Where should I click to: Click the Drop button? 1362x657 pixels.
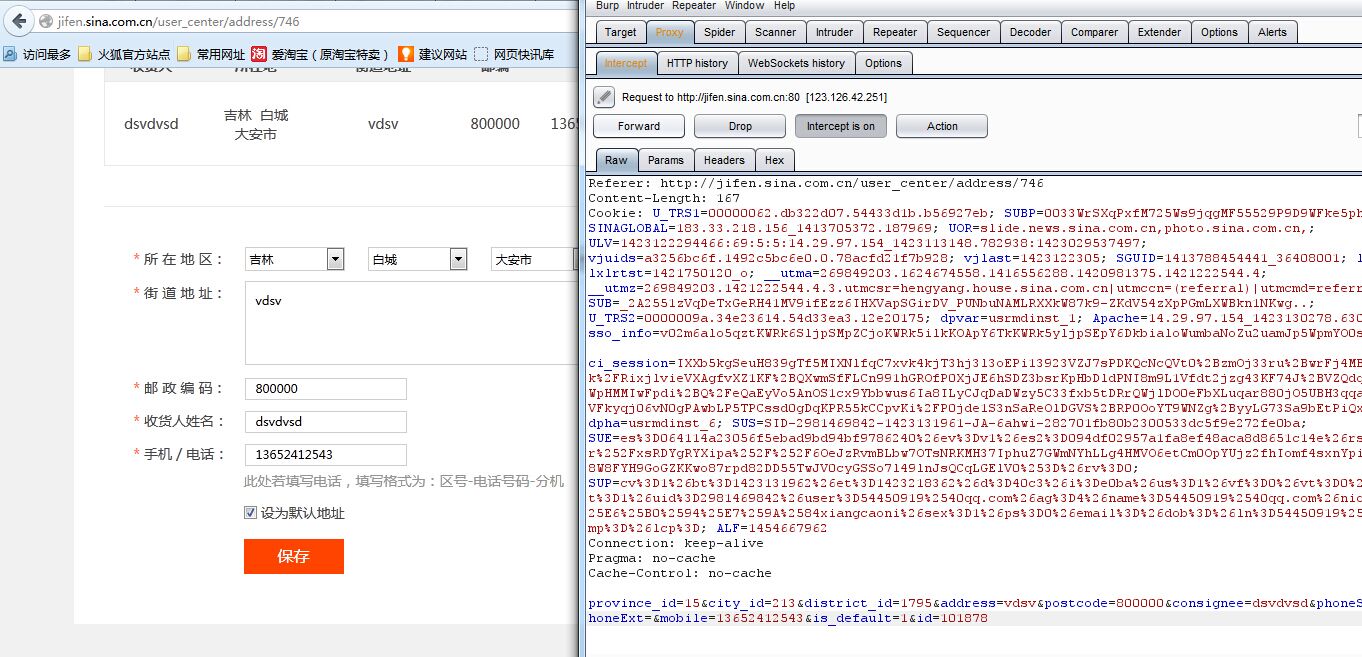click(x=740, y=126)
